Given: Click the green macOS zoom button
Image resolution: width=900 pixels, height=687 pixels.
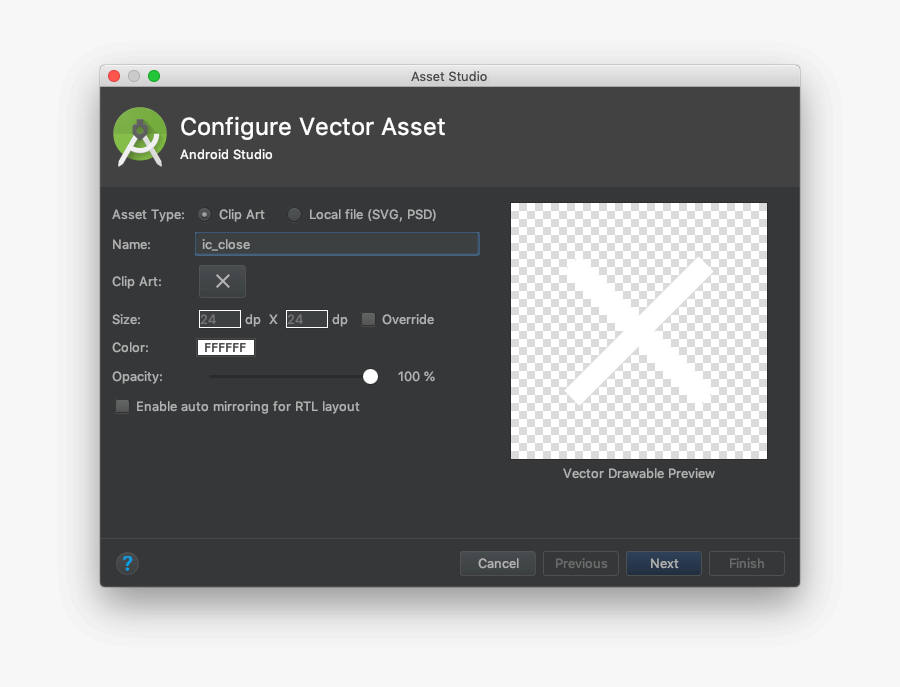Looking at the screenshot, I should pyautogui.click(x=152, y=75).
